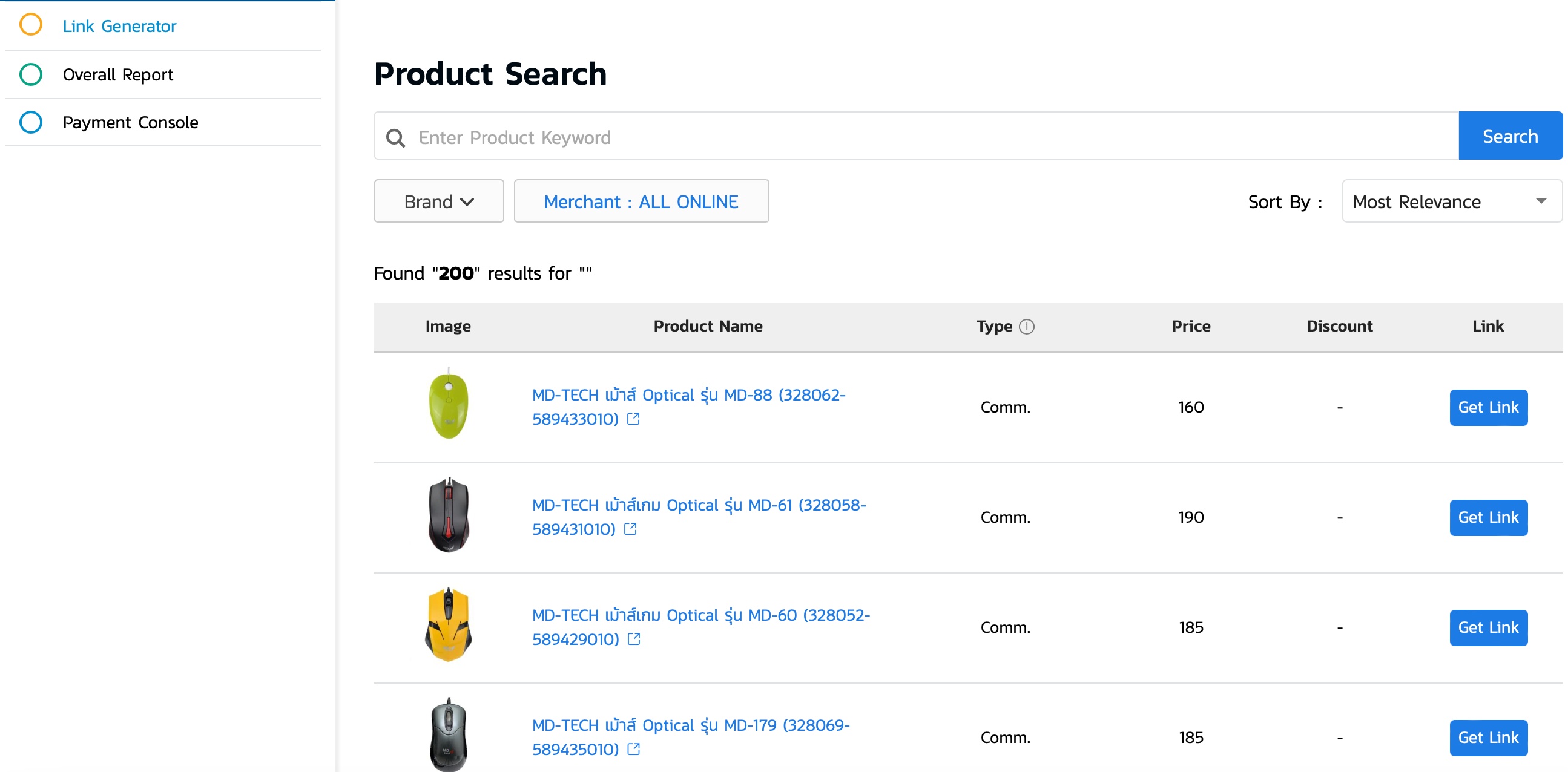This screenshot has height=772, width=1568.
Task: Open Merchant : ALL ONLINE filter
Action: click(x=641, y=201)
